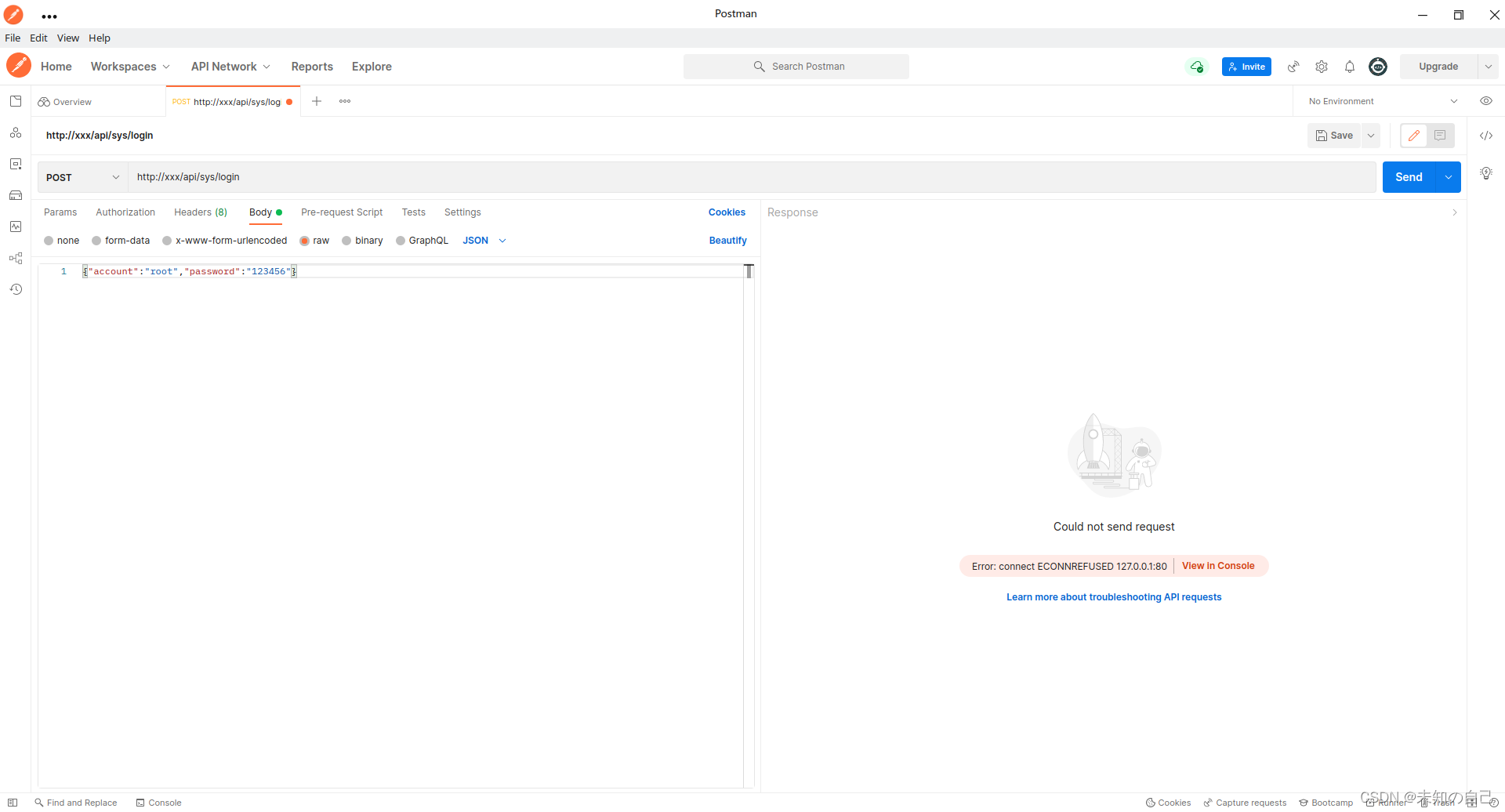
Task: Switch to comment mode icon
Action: (x=1440, y=136)
